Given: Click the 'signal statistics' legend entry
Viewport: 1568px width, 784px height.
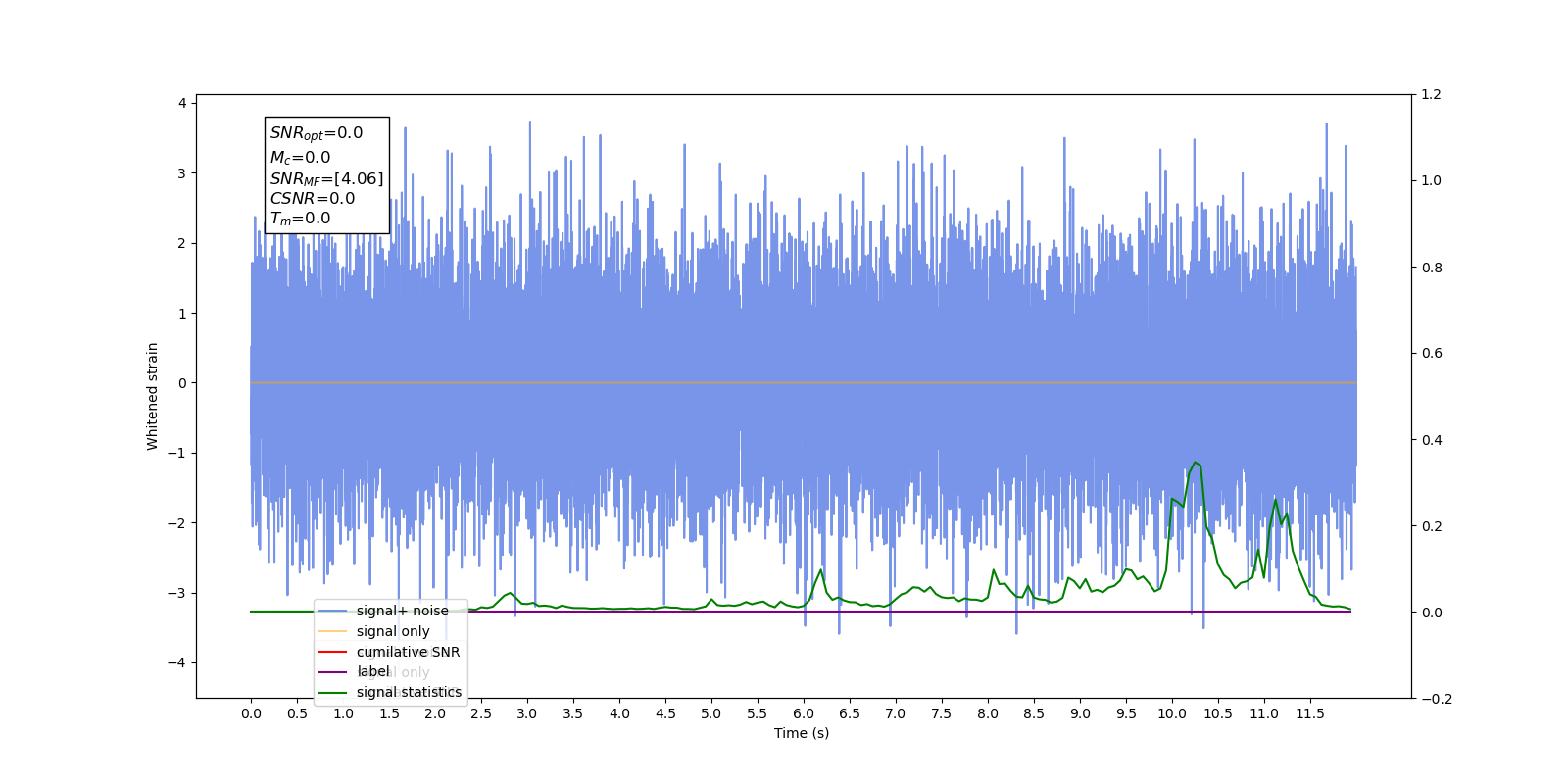Looking at the screenshot, I should 409,692.
